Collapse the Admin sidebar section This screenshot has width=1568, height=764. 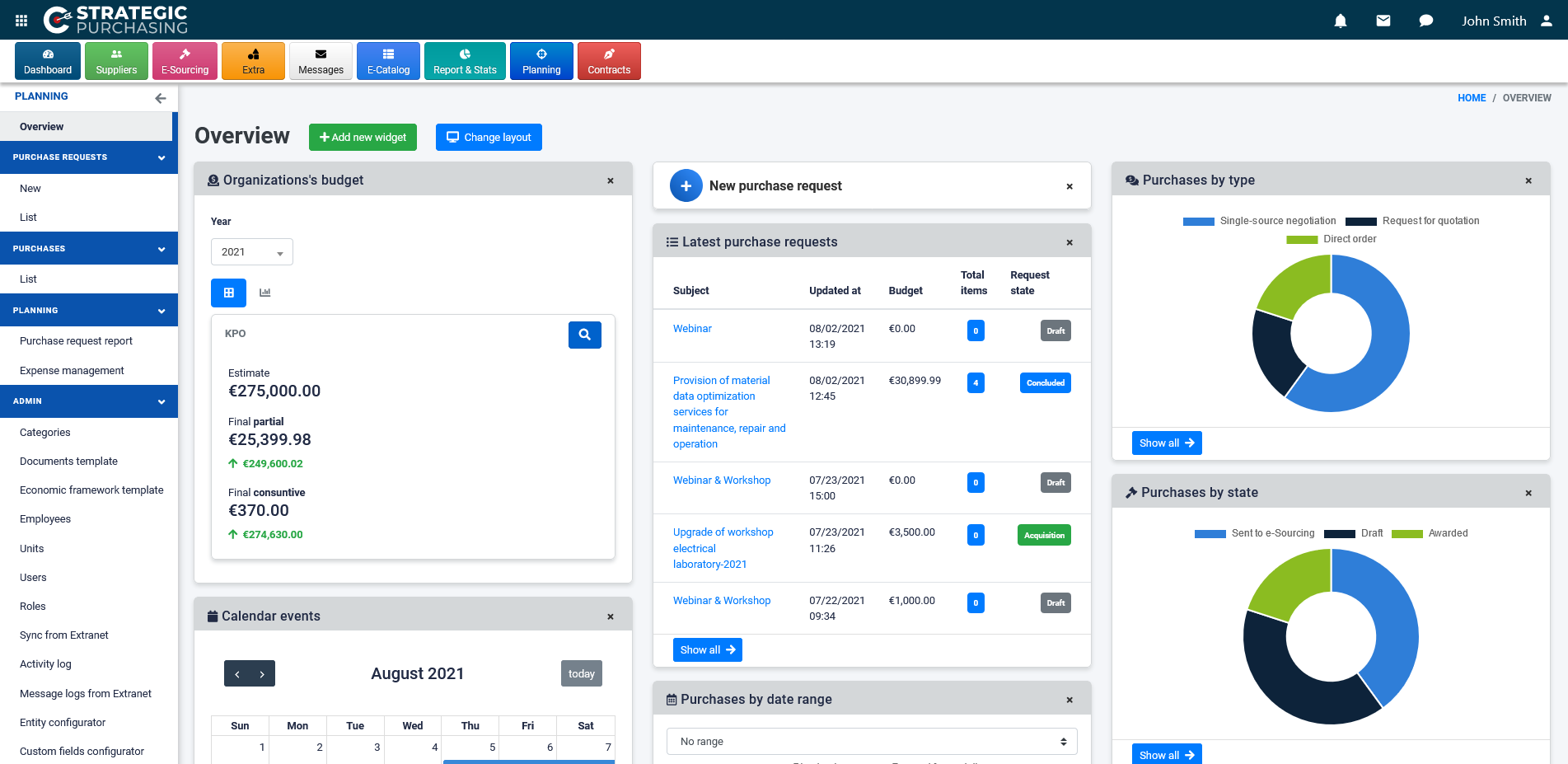click(161, 401)
